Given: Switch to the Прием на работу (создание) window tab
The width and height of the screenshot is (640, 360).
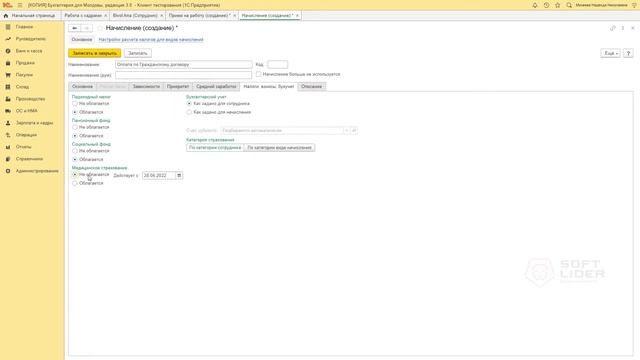Looking at the screenshot, I should [x=199, y=16].
